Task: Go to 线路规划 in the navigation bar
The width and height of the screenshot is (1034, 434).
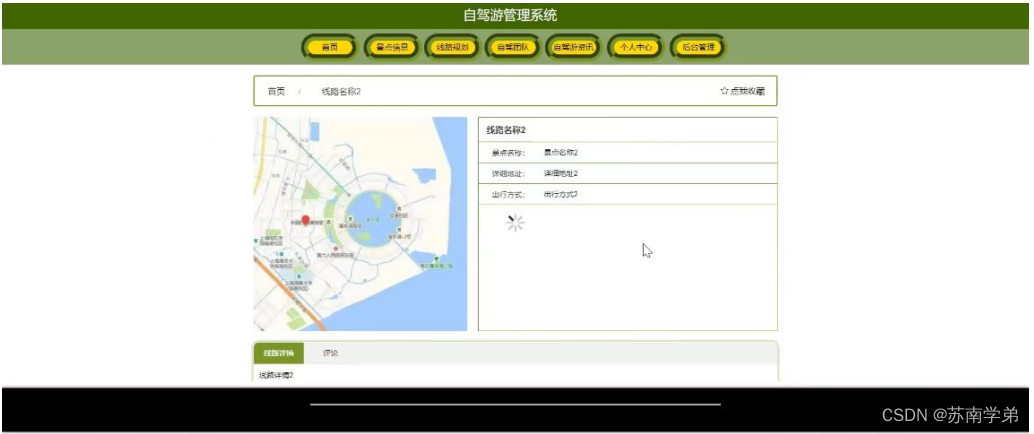Action: tap(452, 47)
